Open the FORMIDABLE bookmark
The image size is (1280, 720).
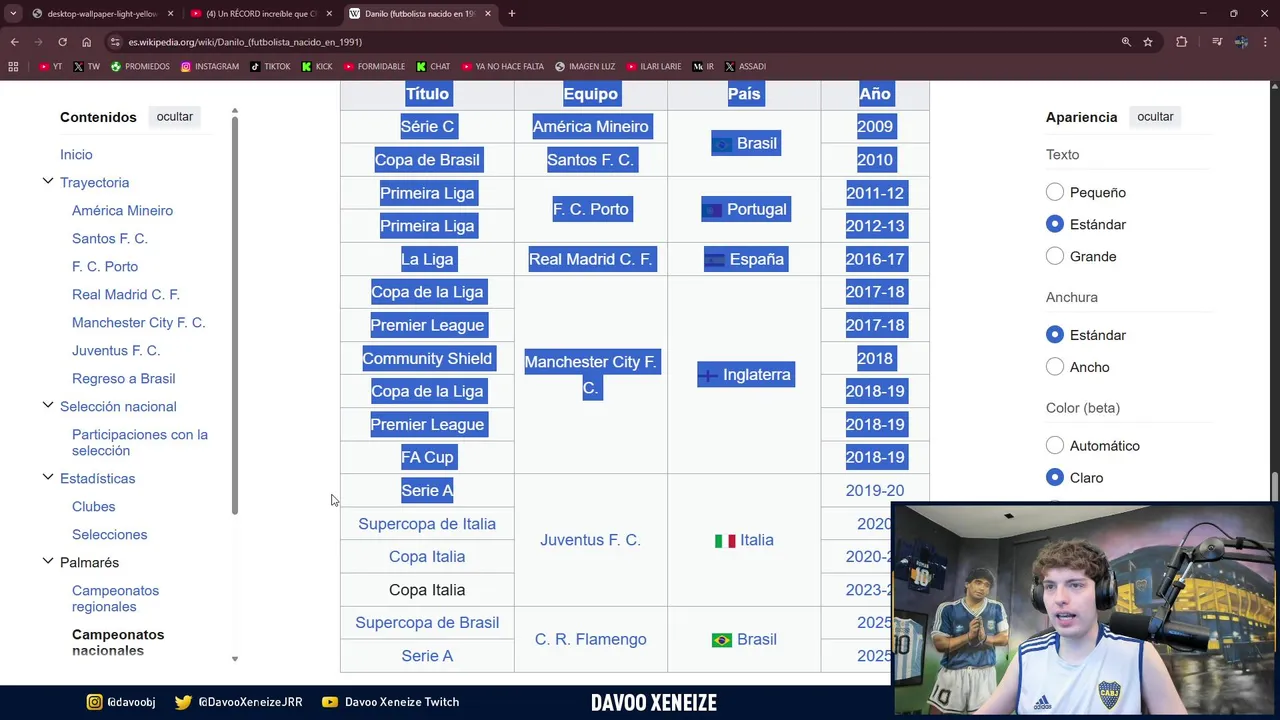pyautogui.click(x=374, y=67)
